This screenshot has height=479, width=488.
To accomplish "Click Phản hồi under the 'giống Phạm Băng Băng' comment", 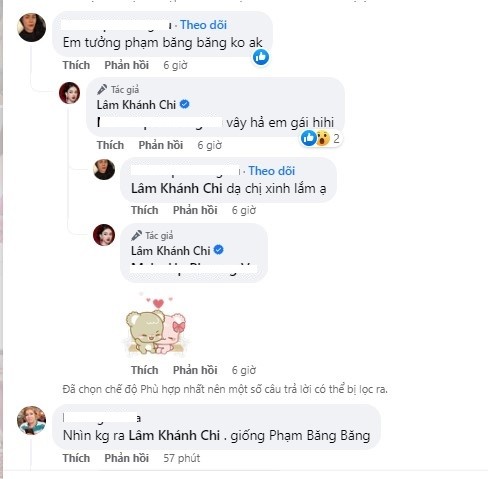I will (x=127, y=458).
